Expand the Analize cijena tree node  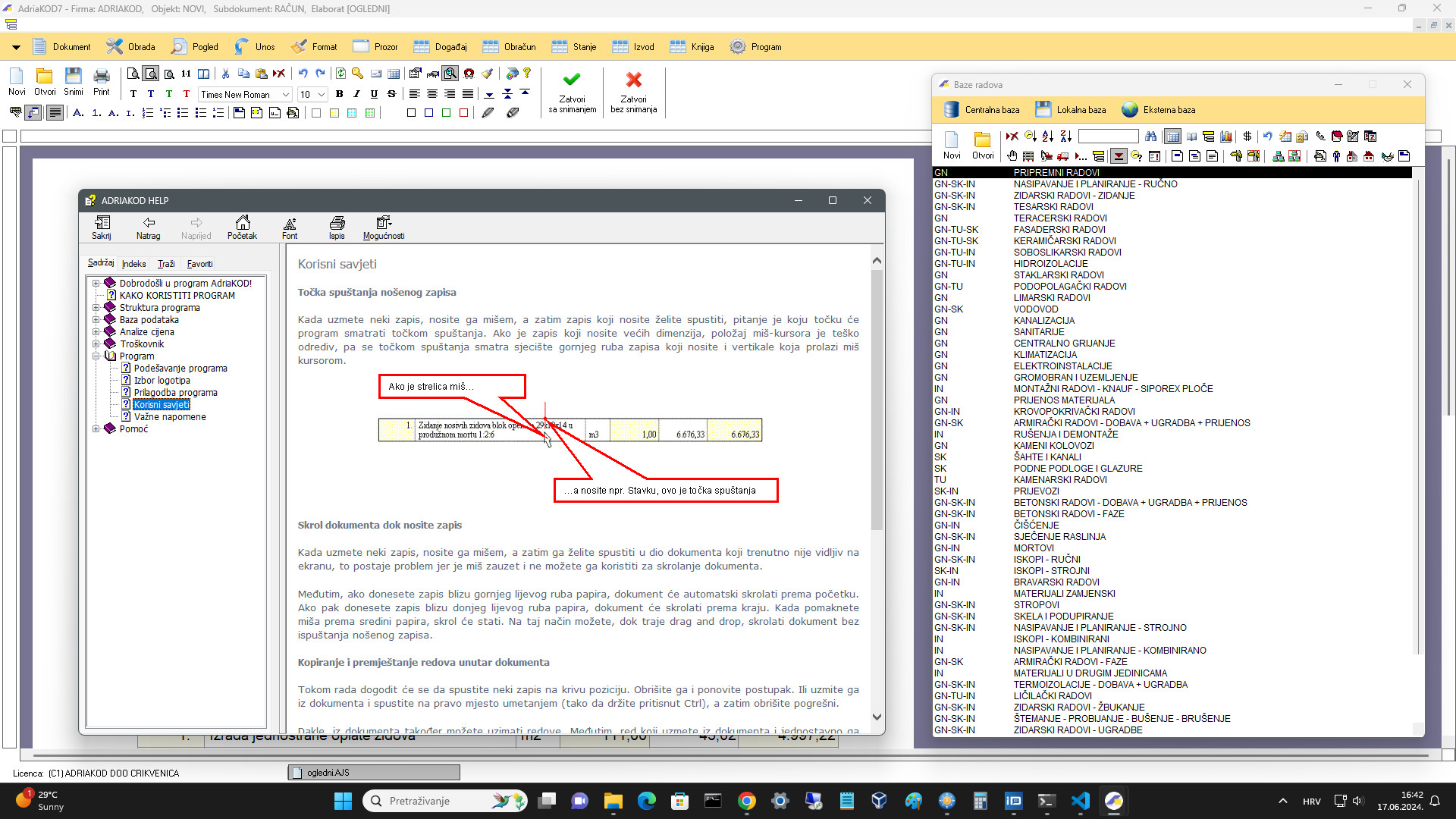(x=96, y=332)
